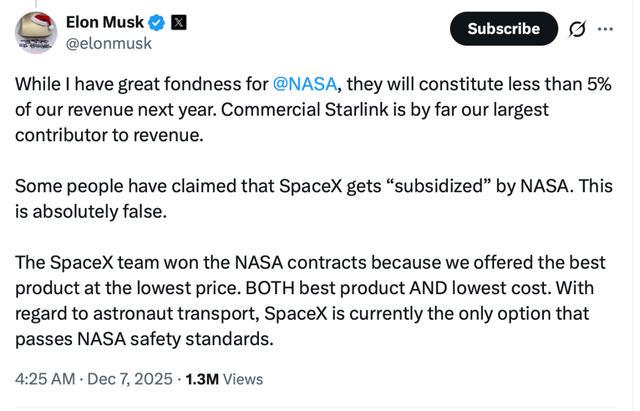Open the three-dot more options menu
Viewport: 640px width, 411px height.
[x=605, y=29]
